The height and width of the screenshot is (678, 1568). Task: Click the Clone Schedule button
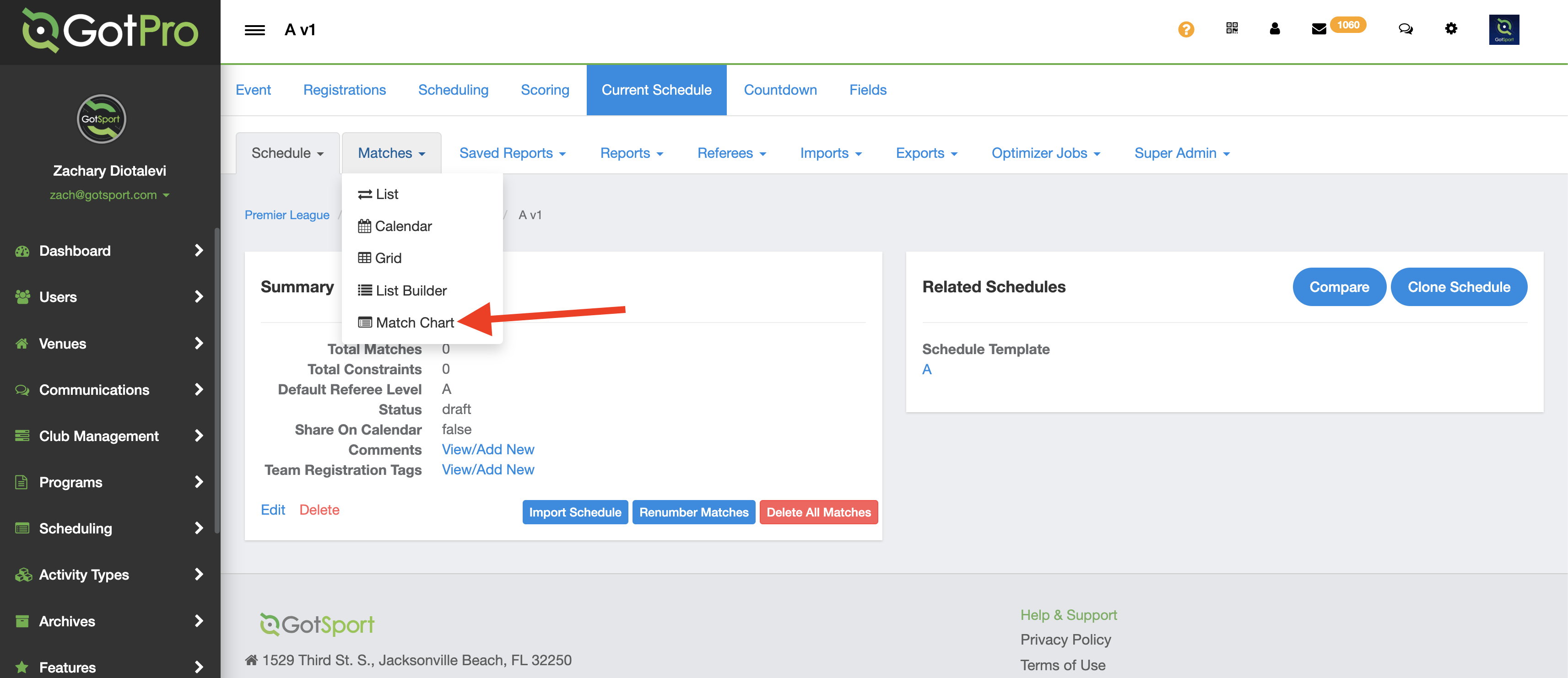point(1458,287)
